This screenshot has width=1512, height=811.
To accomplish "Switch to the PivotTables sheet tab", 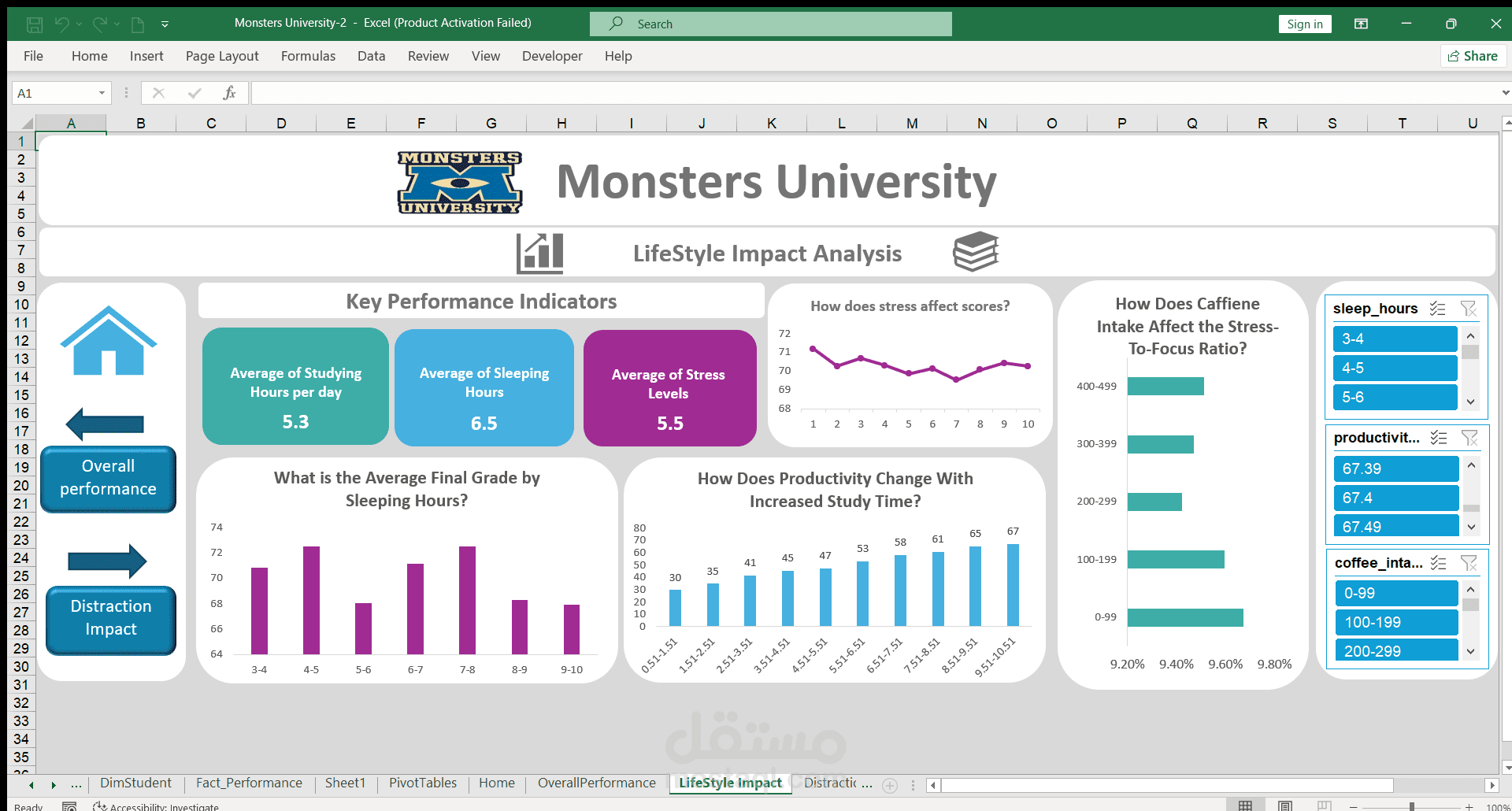I will coord(423,783).
